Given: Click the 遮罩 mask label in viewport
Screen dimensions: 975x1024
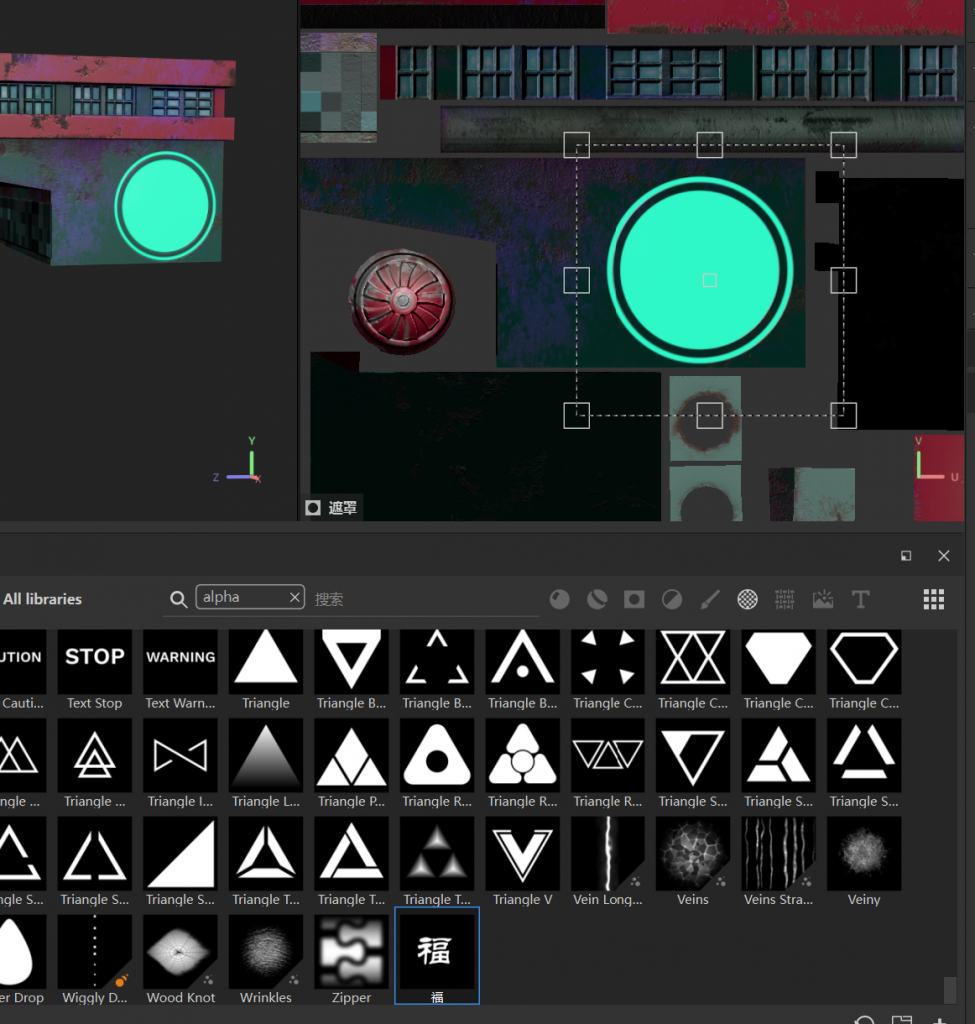Looking at the screenshot, I should (332, 508).
